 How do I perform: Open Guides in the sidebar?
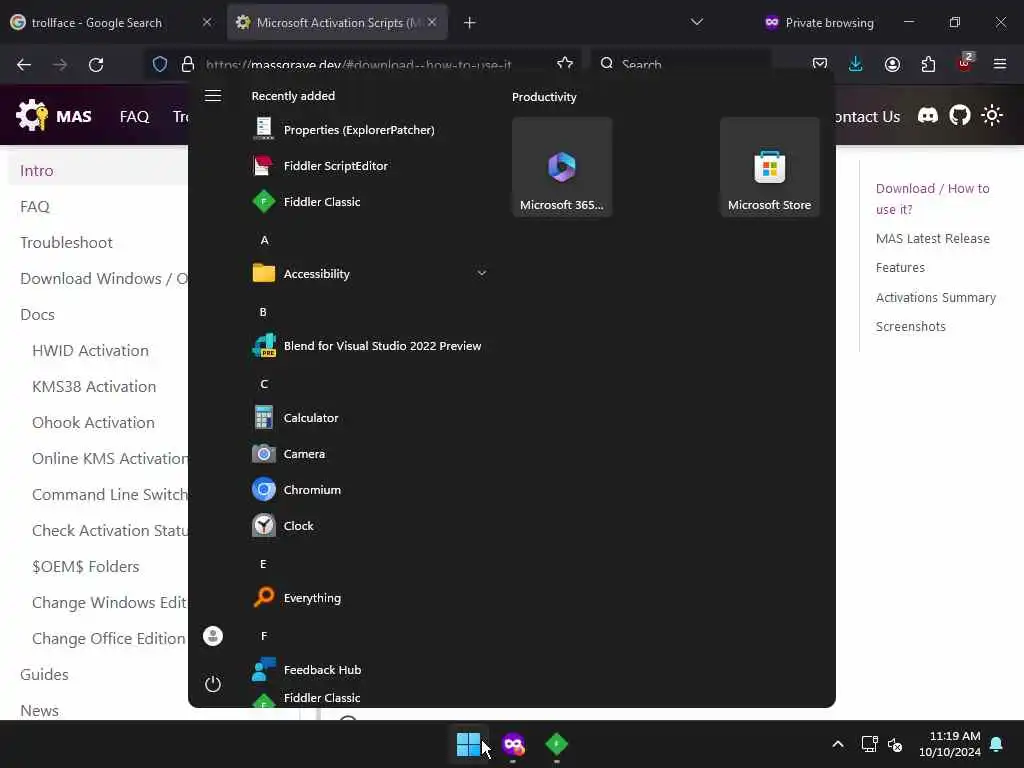click(44, 674)
